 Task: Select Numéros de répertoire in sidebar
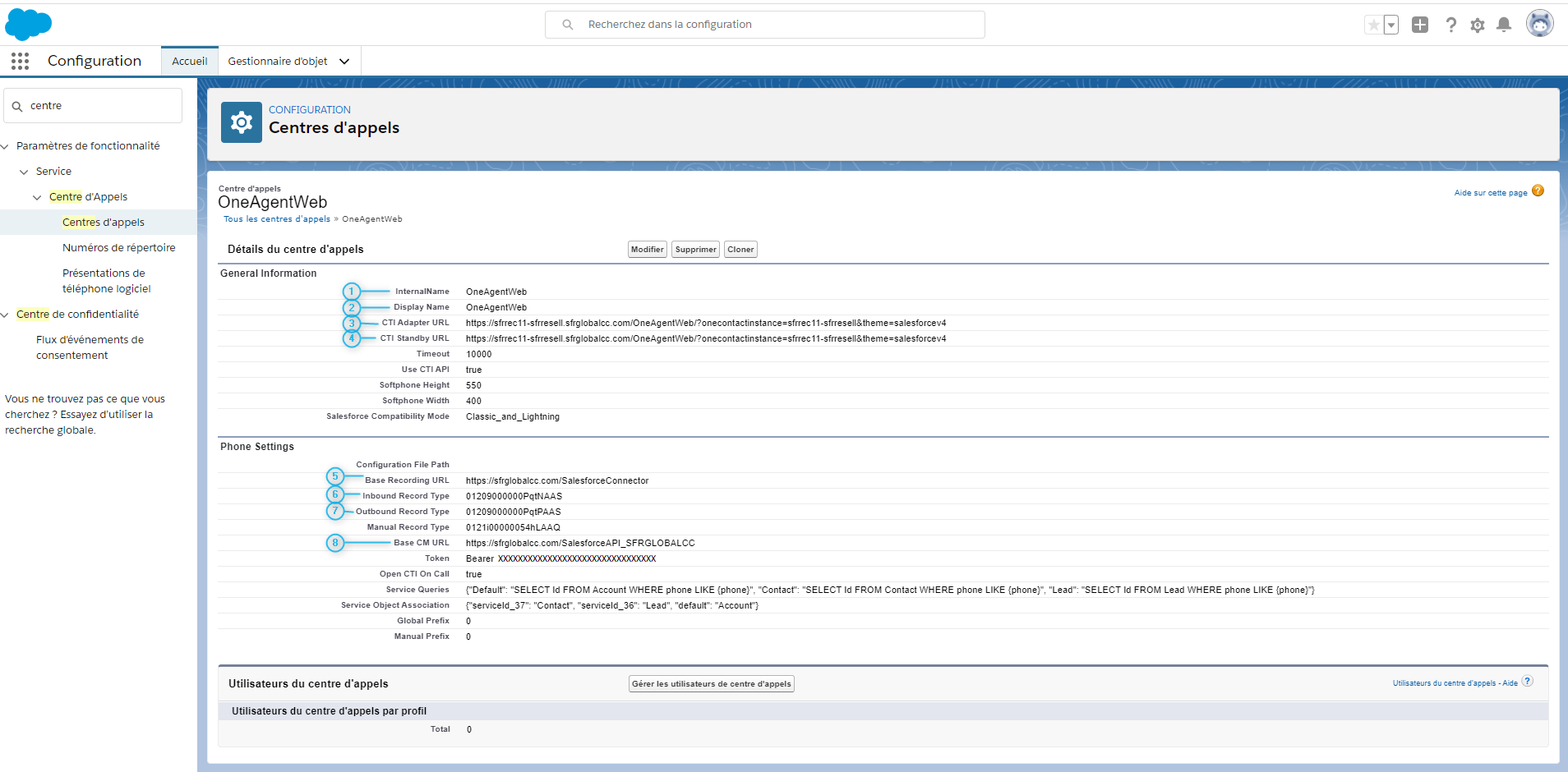(x=118, y=248)
